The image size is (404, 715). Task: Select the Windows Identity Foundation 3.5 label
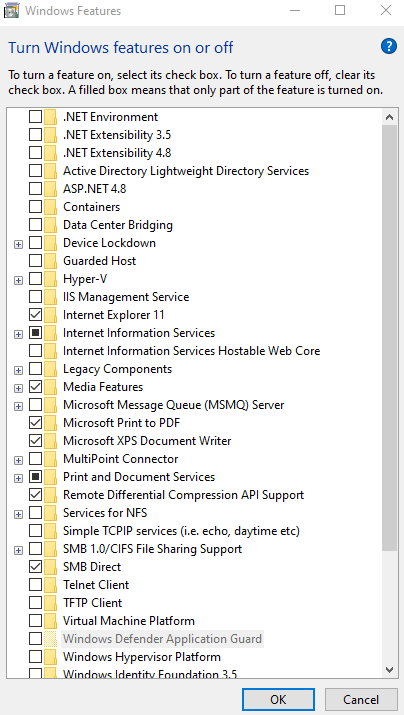(x=150, y=674)
